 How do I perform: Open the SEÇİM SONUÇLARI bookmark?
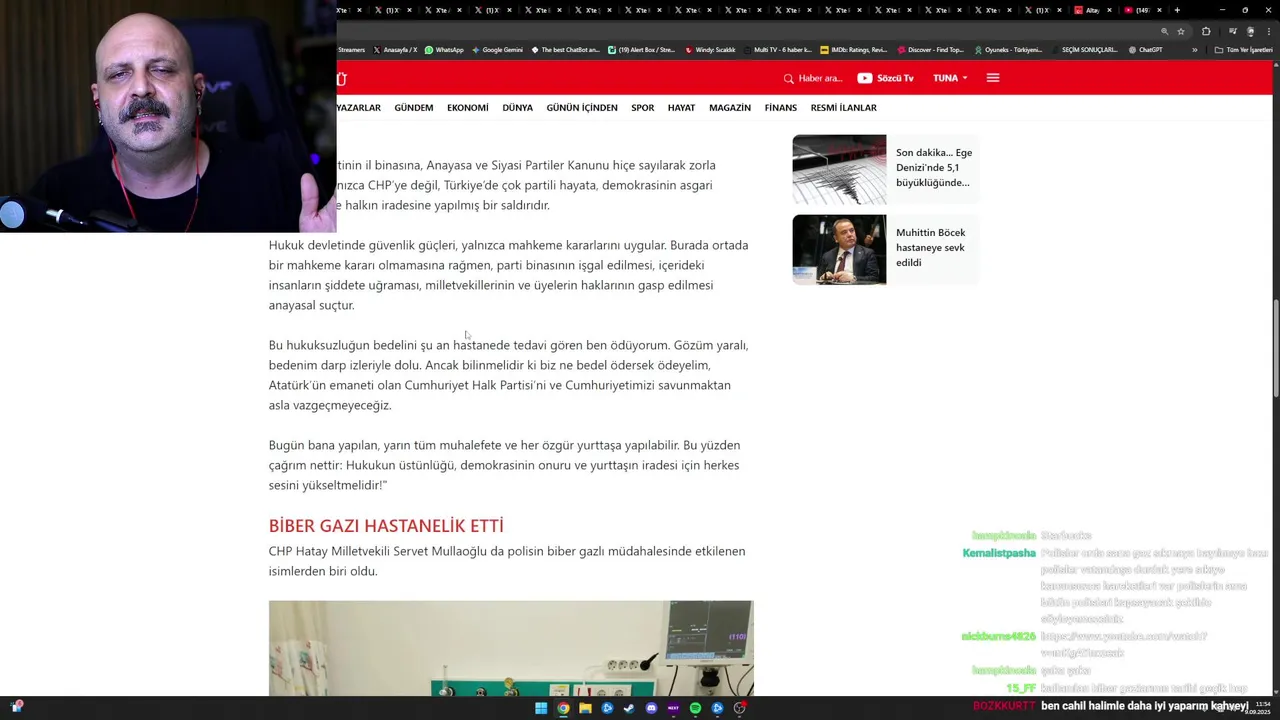click(x=1085, y=50)
